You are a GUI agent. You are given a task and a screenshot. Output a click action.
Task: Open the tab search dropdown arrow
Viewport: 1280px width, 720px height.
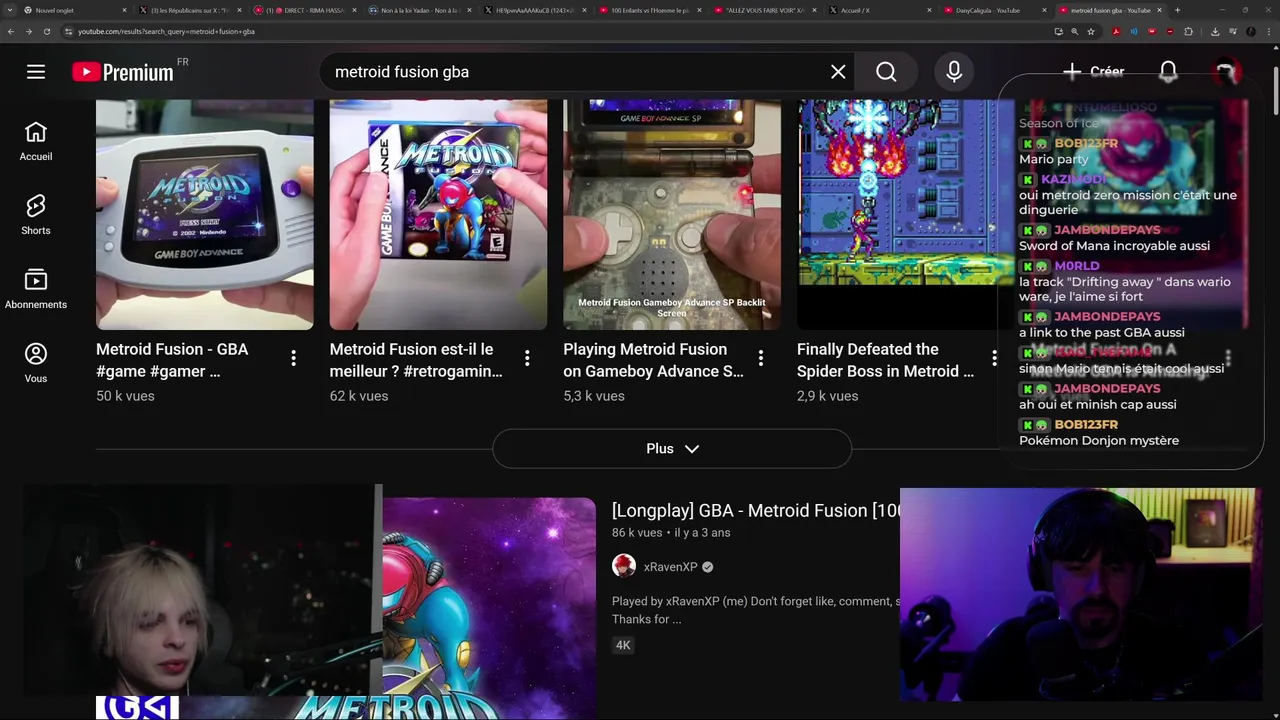click(x=9, y=10)
